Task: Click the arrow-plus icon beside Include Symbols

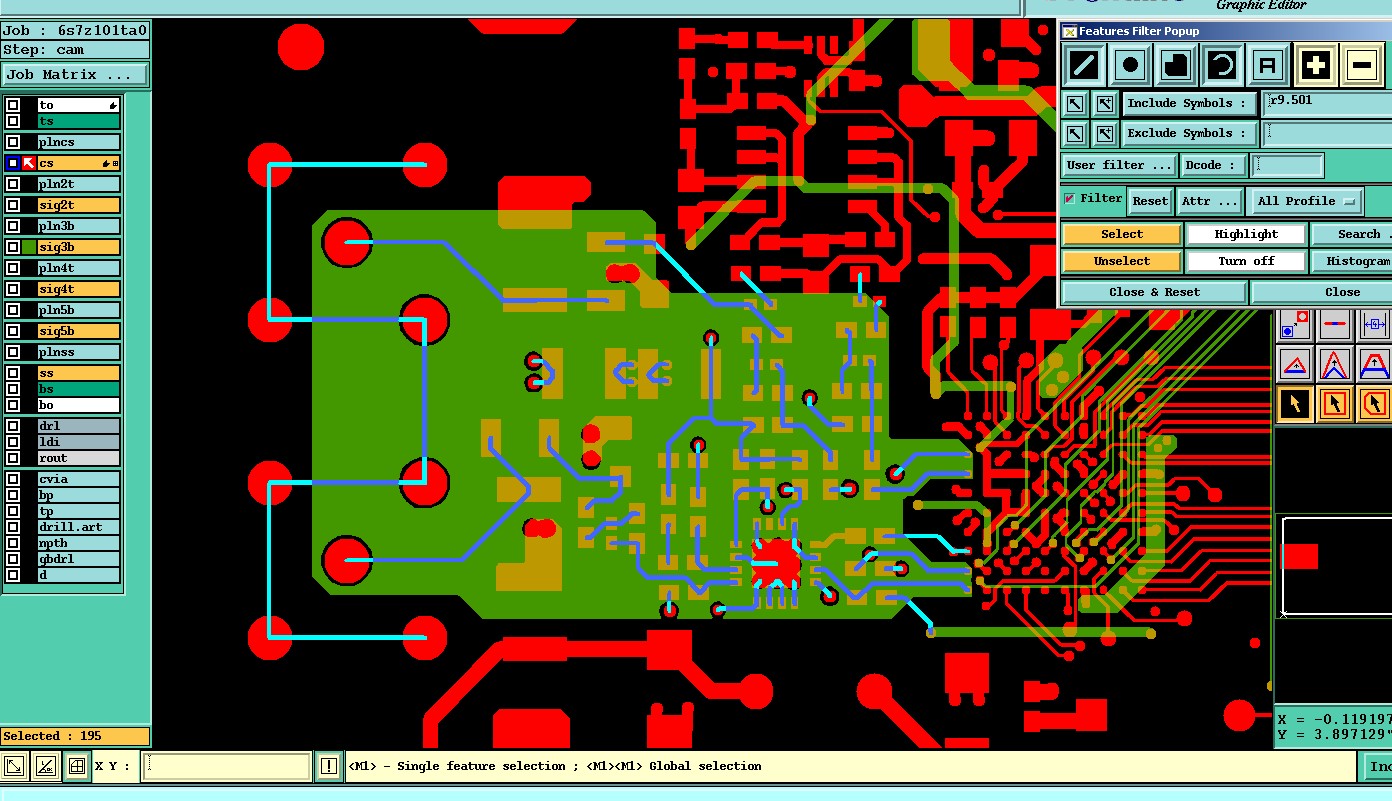Action: point(1104,103)
